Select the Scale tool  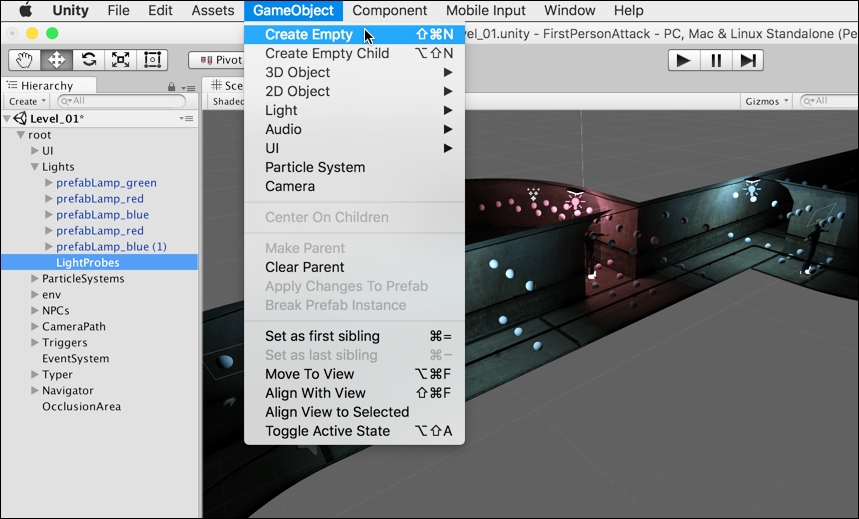point(121,60)
